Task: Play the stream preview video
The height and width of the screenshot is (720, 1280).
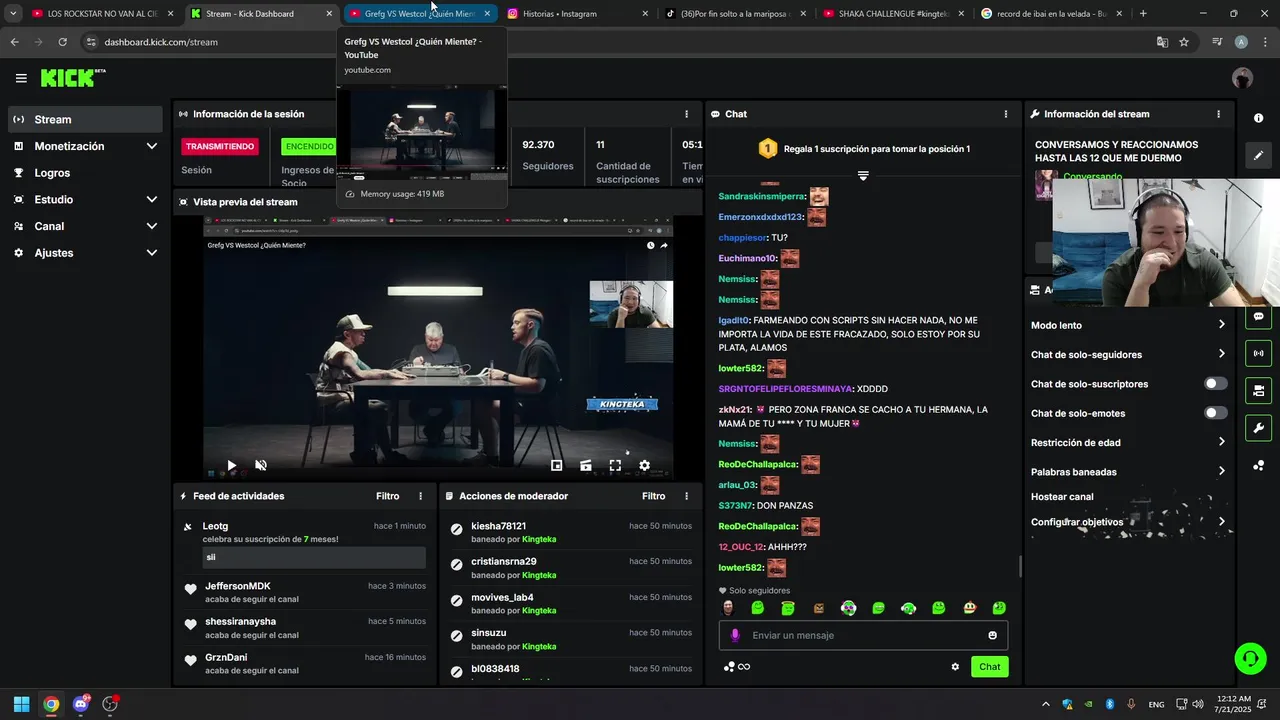Action: 231,465
